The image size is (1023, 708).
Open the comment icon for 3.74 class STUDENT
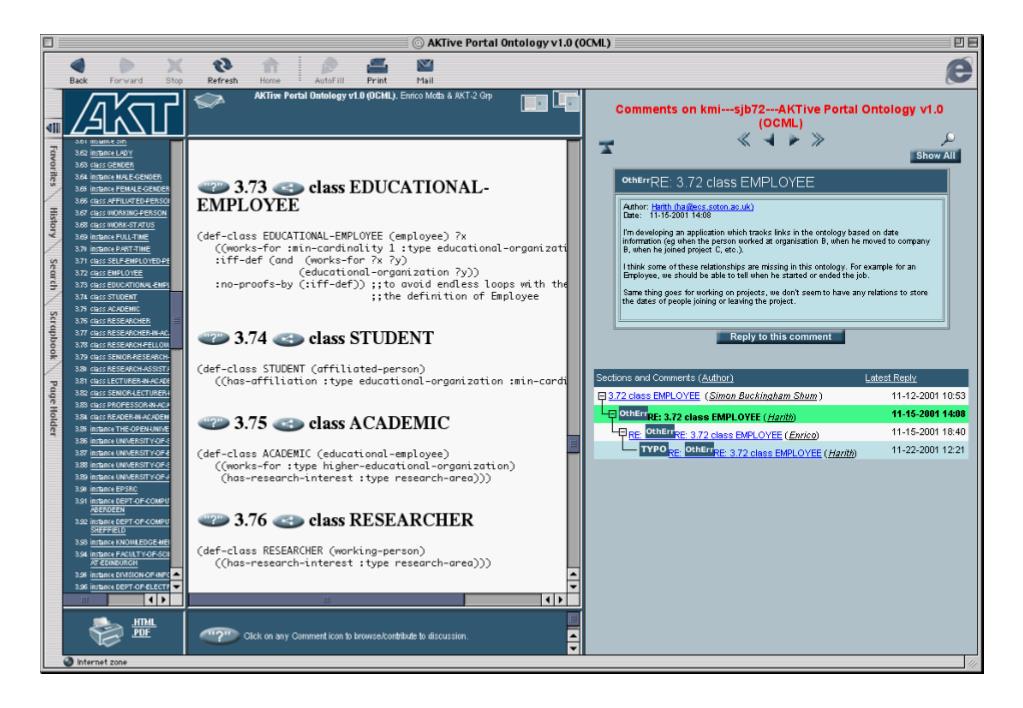(x=213, y=339)
